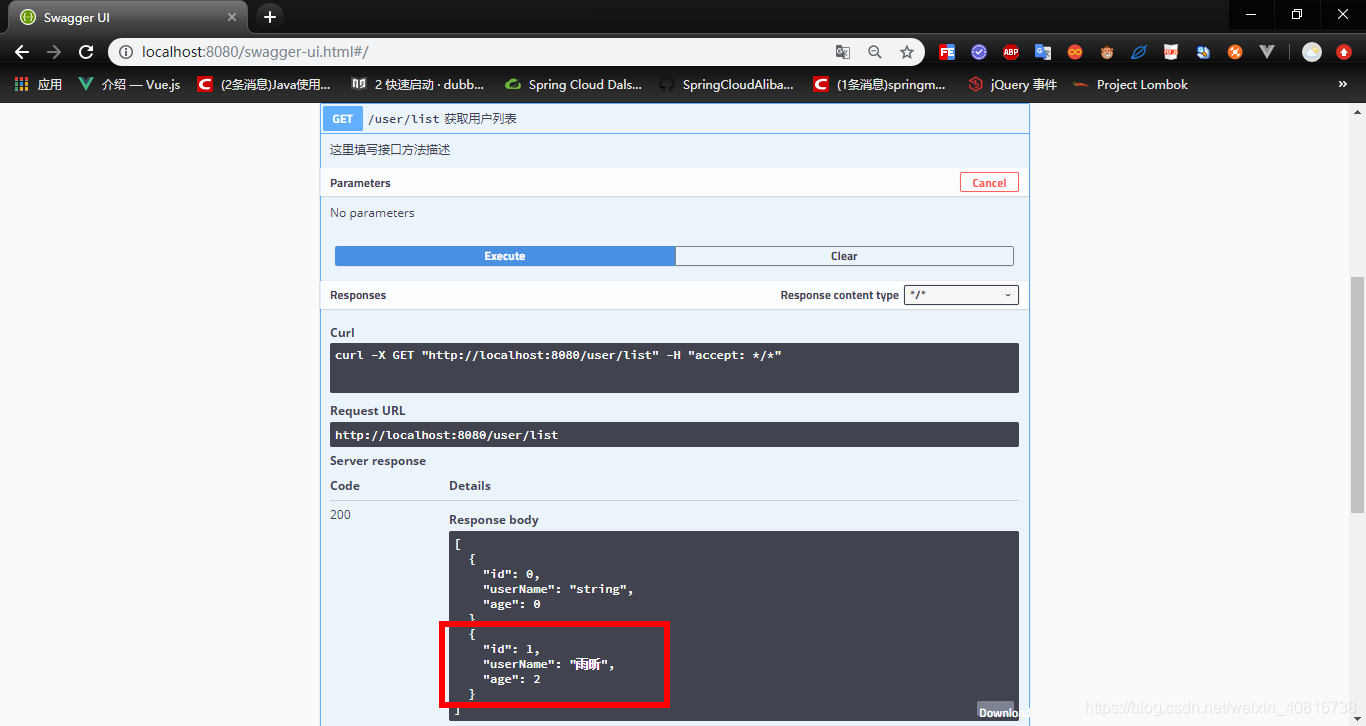The image size is (1366, 726).
Task: Click the "age": 2 line in response
Action: (512, 679)
